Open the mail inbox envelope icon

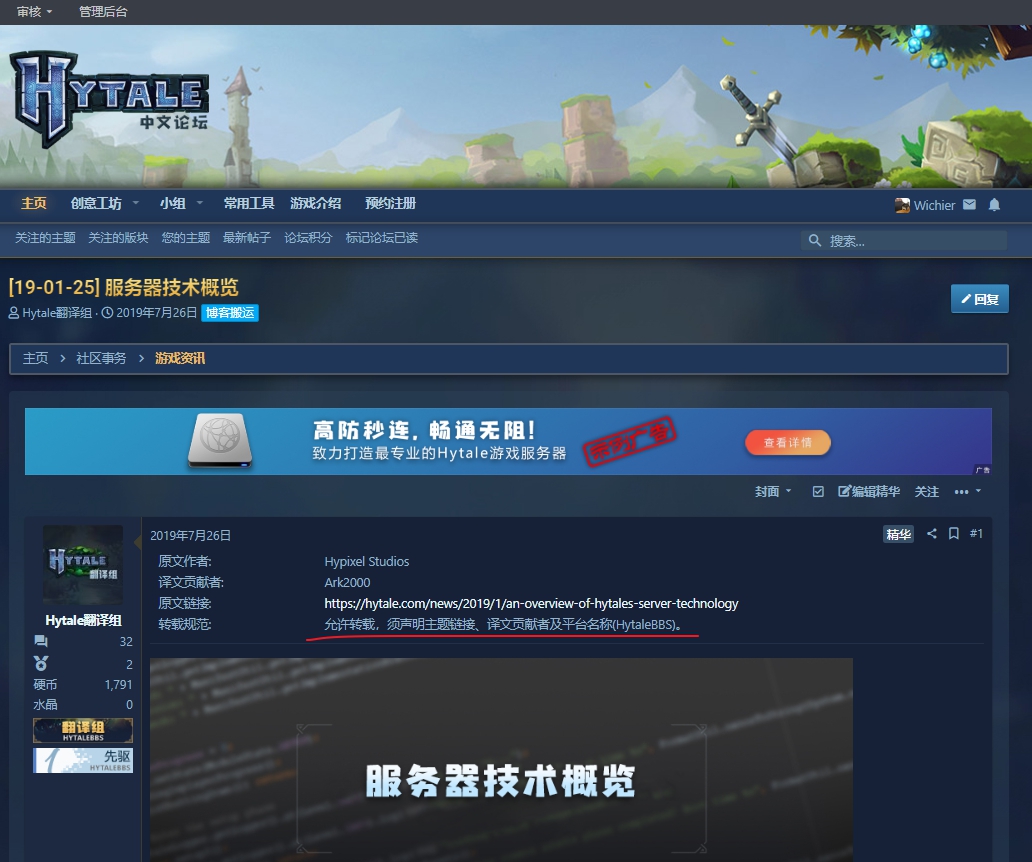pos(969,205)
